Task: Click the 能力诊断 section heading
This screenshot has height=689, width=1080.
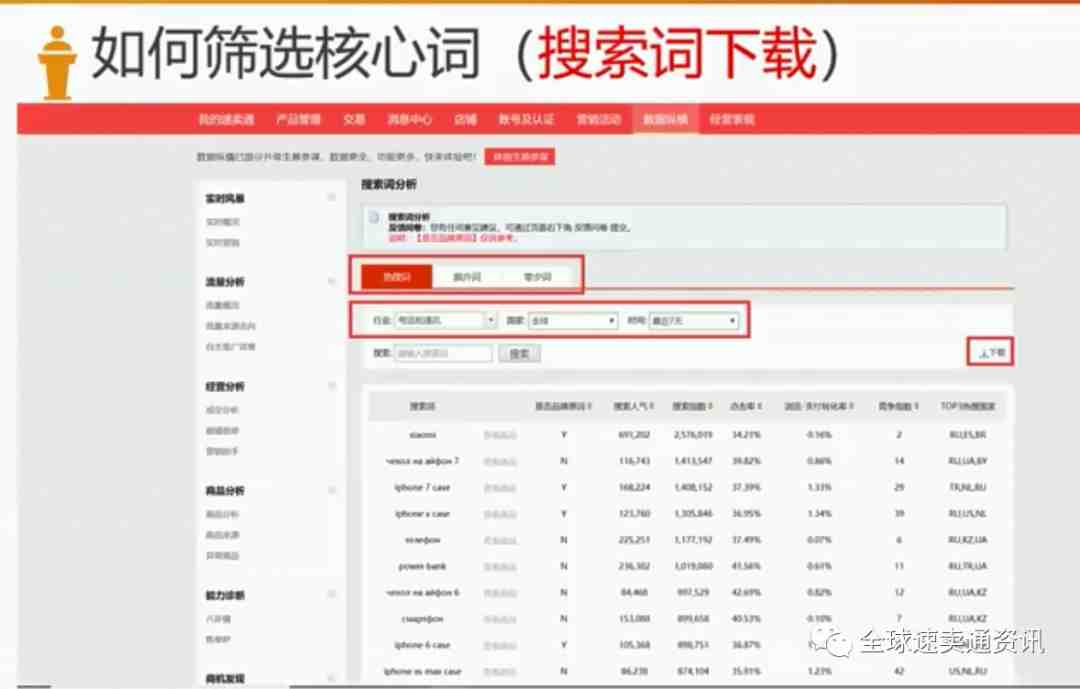Action: [x=225, y=595]
